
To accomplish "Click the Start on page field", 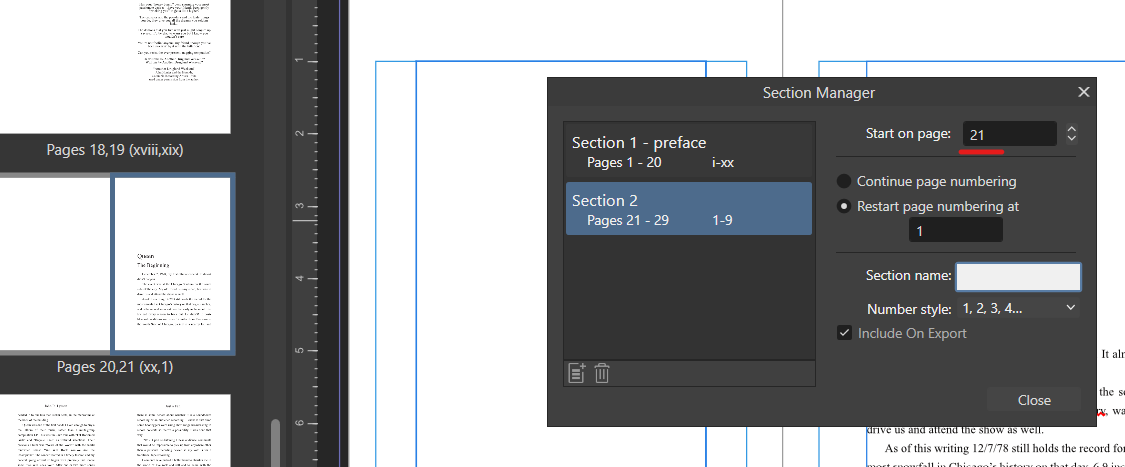I will tap(1009, 134).
